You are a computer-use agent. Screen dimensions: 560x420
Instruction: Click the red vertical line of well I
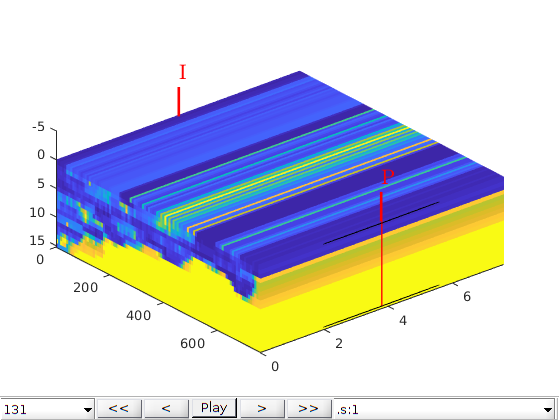tap(179, 101)
